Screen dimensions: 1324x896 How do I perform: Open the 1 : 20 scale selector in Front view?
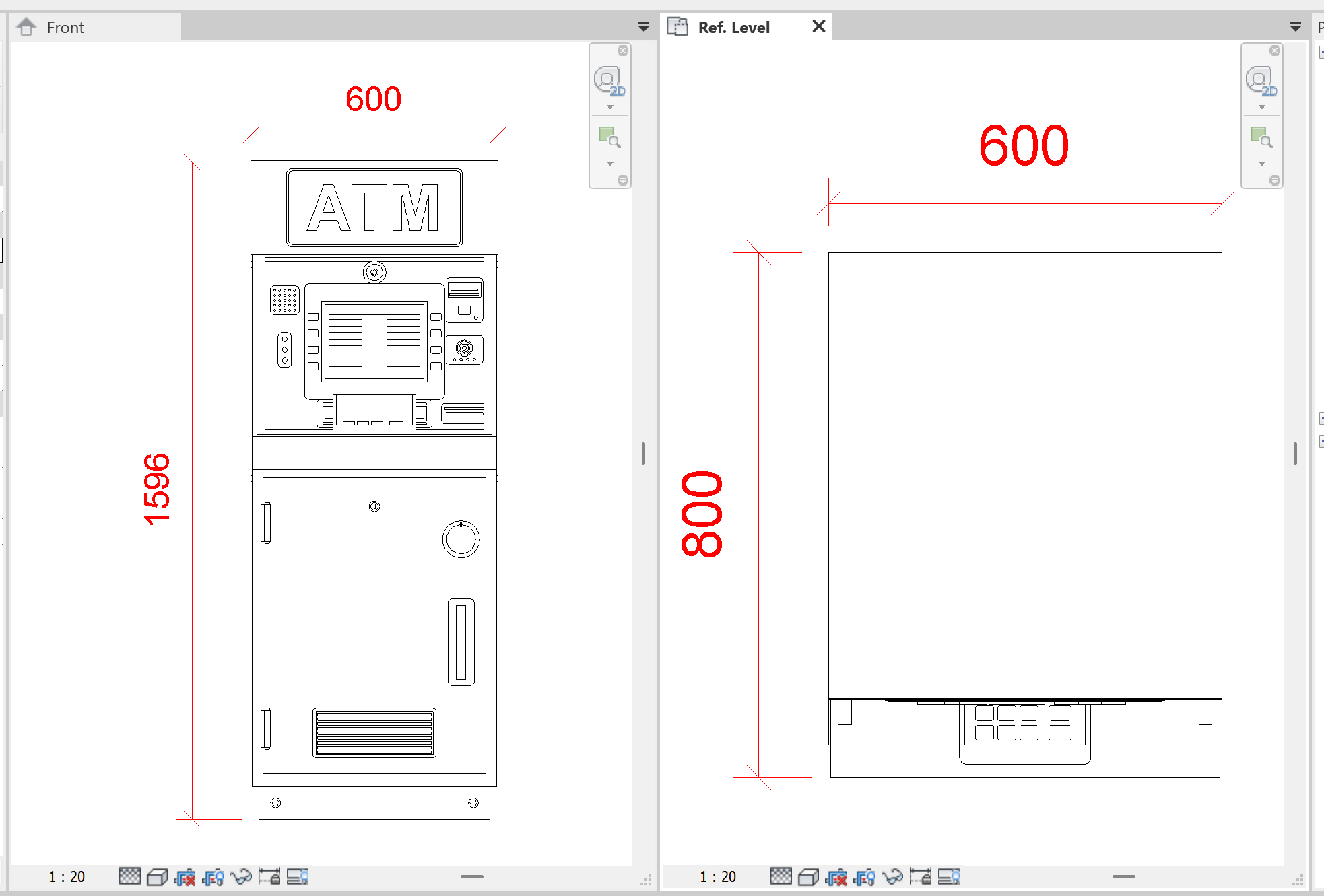coord(66,876)
